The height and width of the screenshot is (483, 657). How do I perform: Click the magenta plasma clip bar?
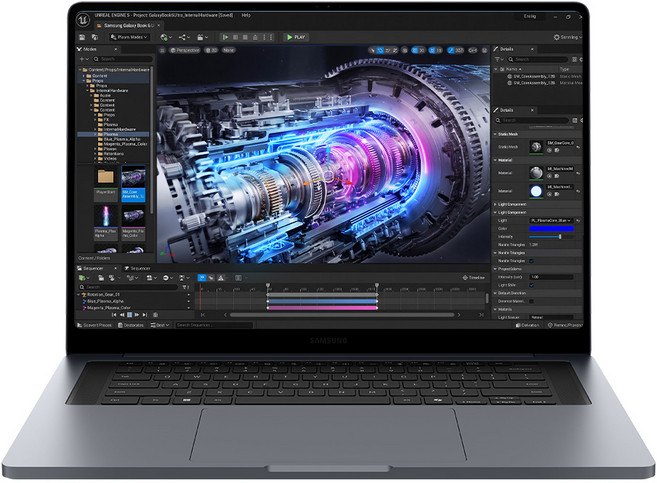pyautogui.click(x=322, y=308)
